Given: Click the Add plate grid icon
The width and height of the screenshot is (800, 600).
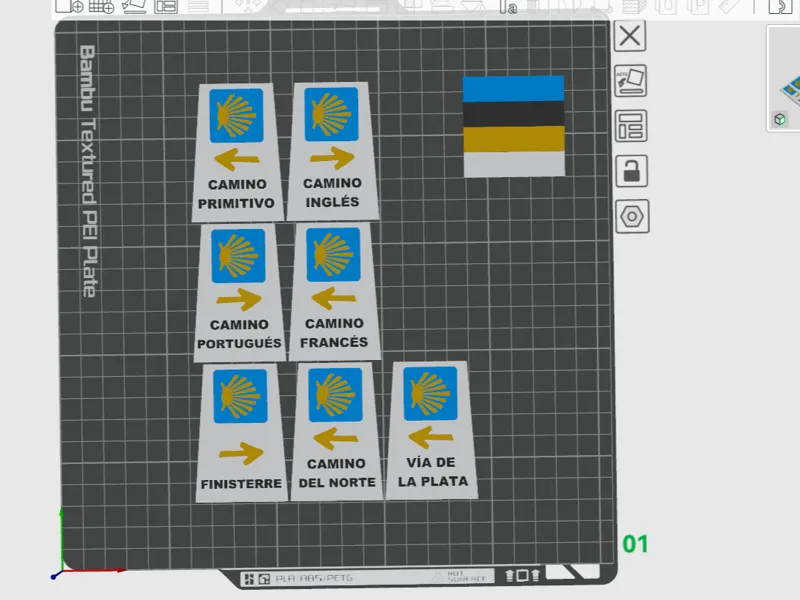Looking at the screenshot, I should 102,6.
